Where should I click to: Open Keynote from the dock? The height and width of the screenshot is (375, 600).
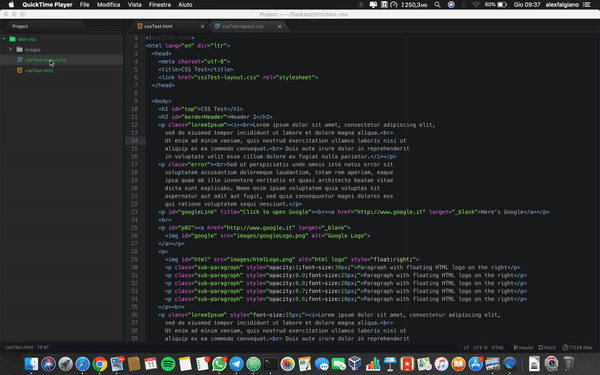click(390, 364)
